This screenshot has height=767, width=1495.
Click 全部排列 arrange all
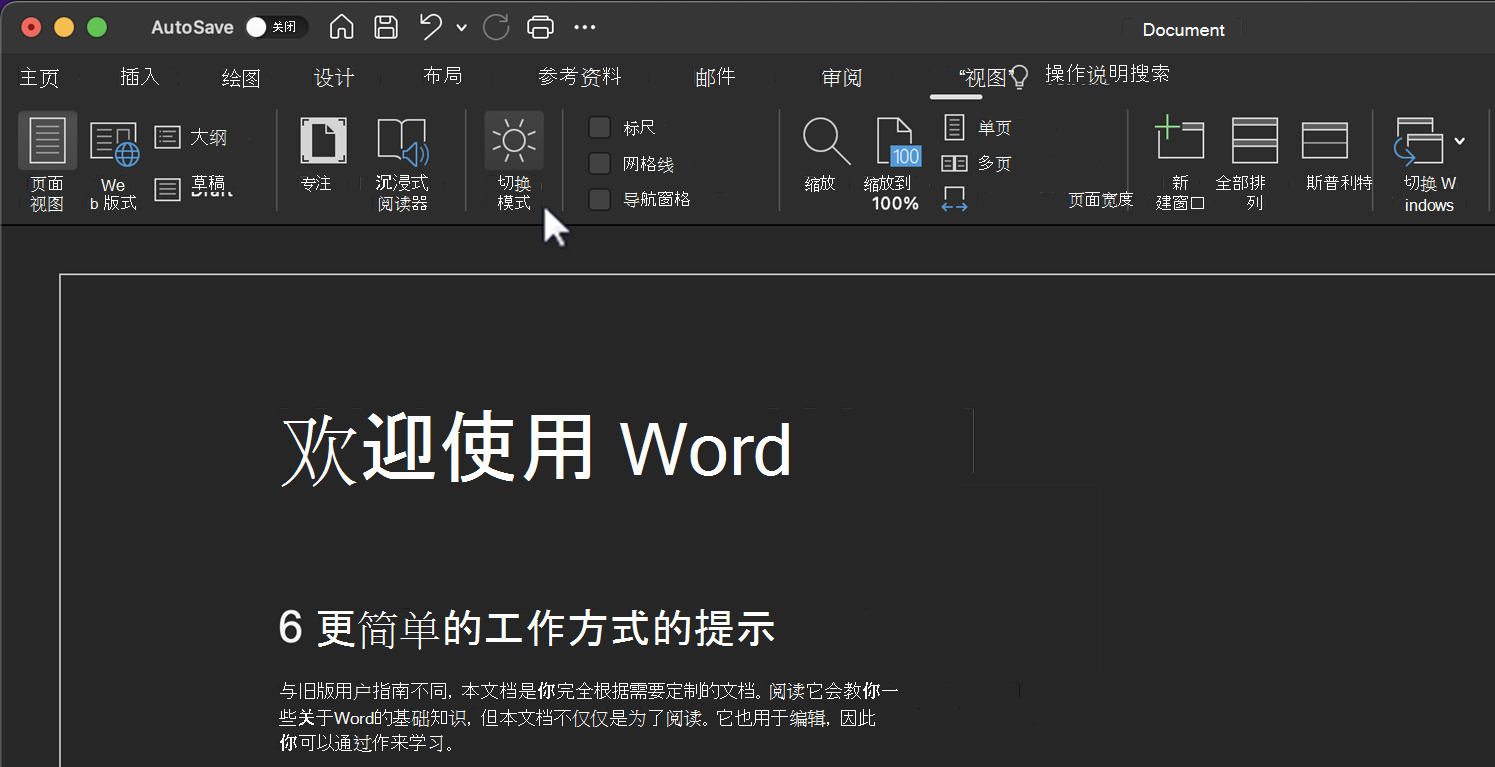pyautogui.click(x=1254, y=164)
